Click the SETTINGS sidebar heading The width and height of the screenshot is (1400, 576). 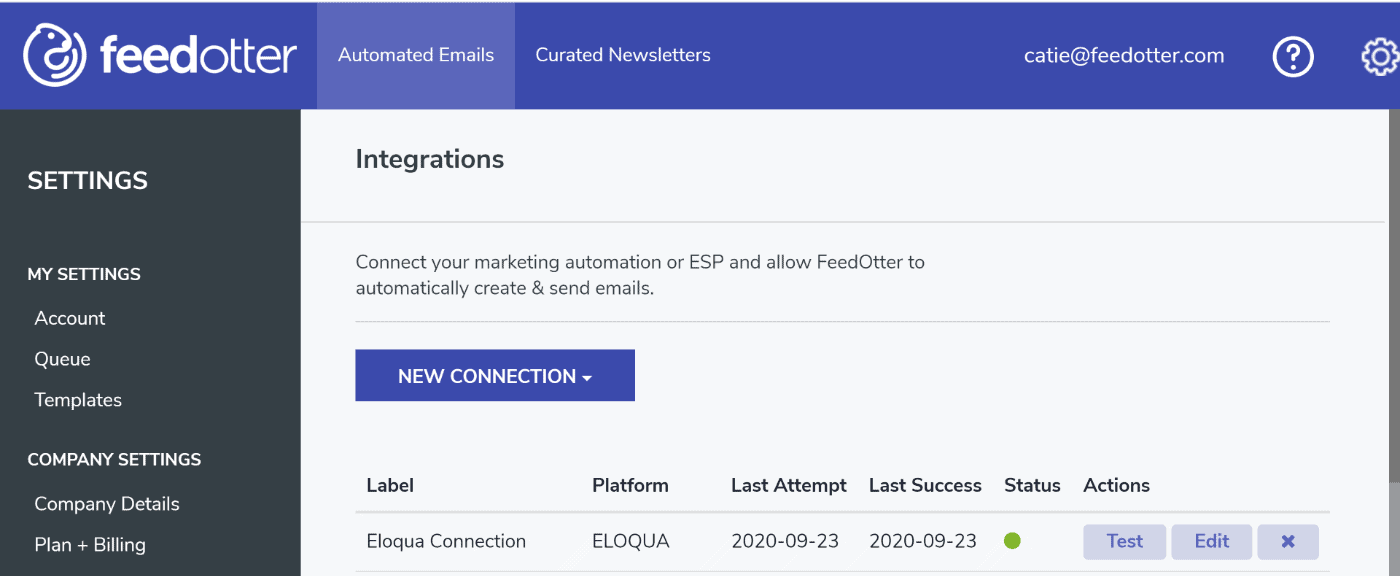(88, 181)
